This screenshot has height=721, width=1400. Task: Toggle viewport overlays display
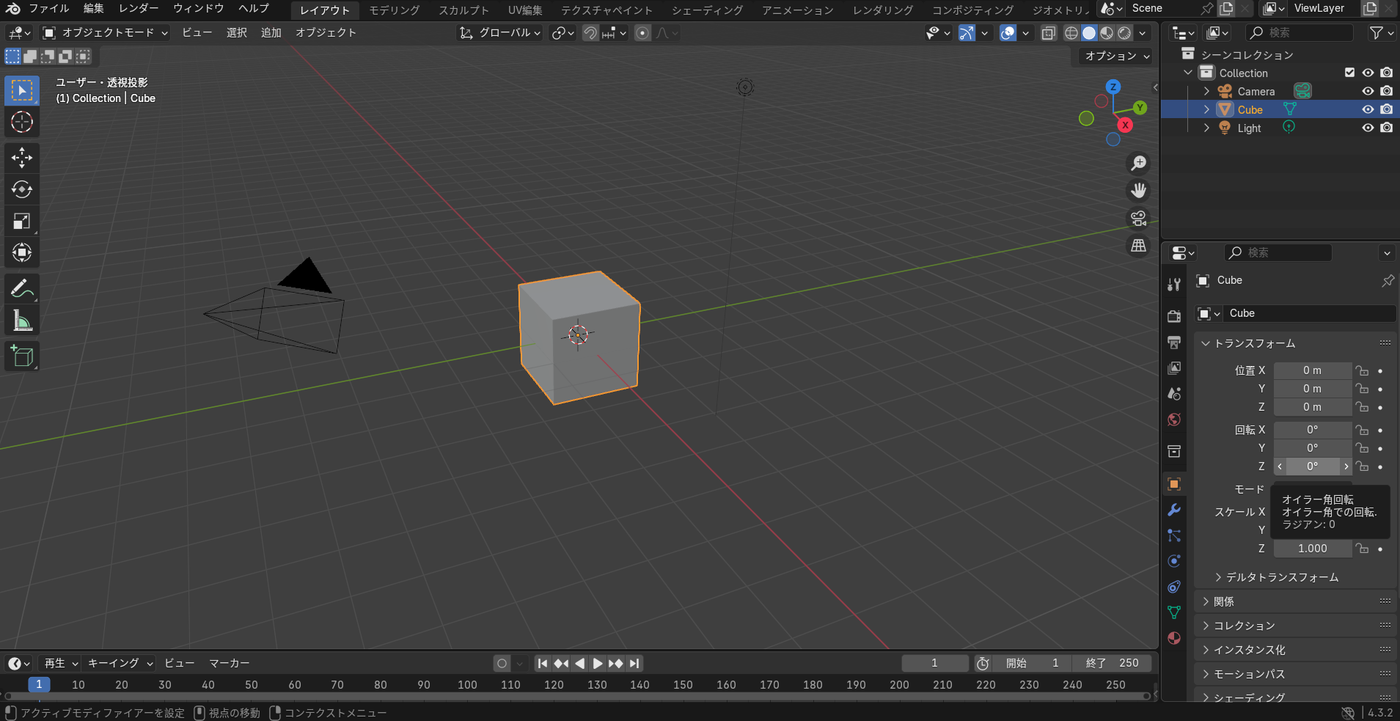1008,33
